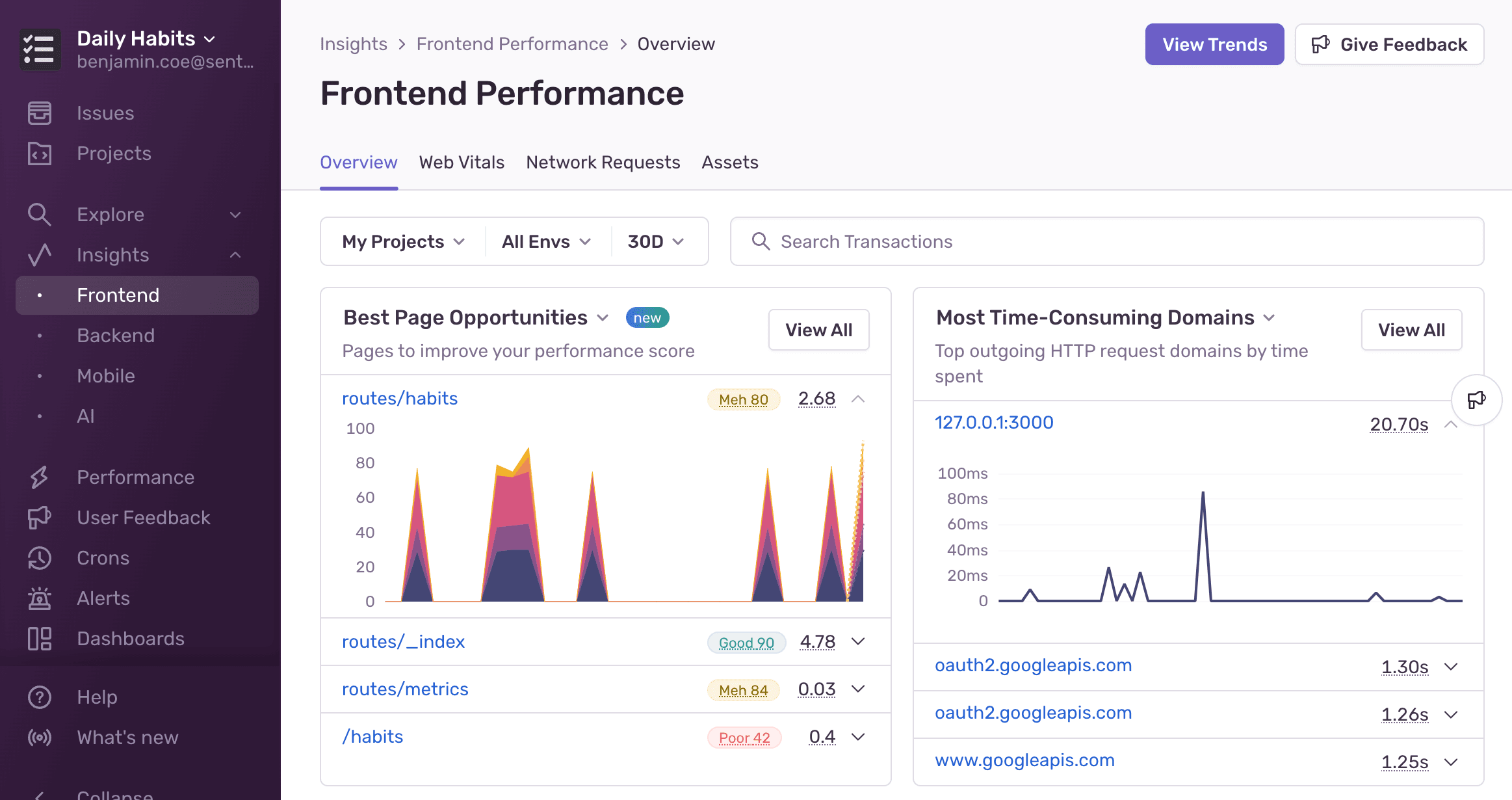Click the search magnifier icon in transactions field
The image size is (1512, 800).
tap(761, 241)
